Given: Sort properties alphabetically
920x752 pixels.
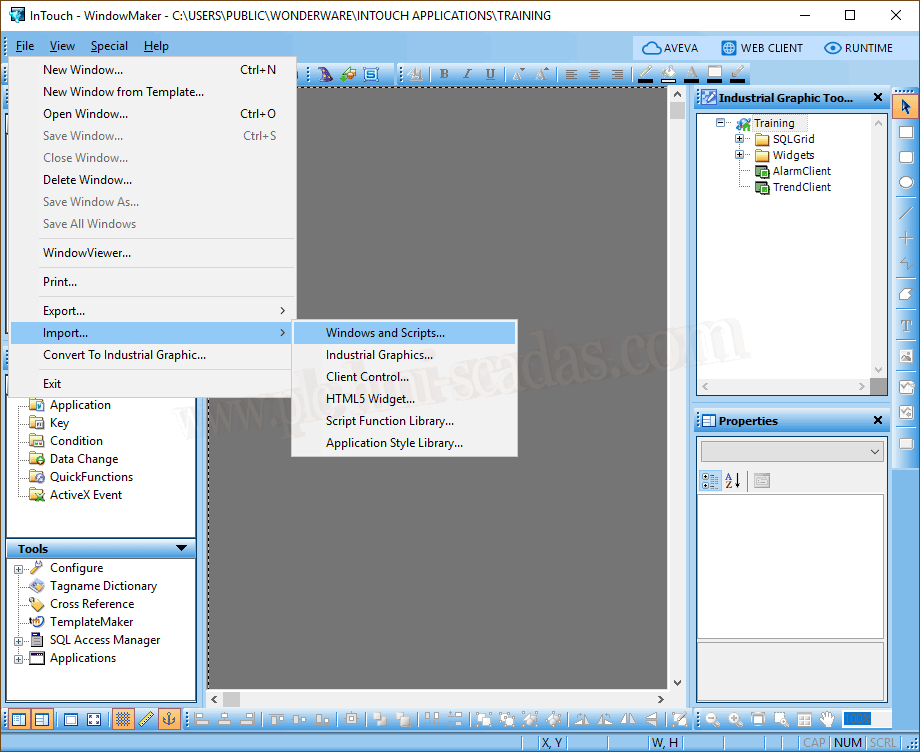Looking at the screenshot, I should point(733,481).
